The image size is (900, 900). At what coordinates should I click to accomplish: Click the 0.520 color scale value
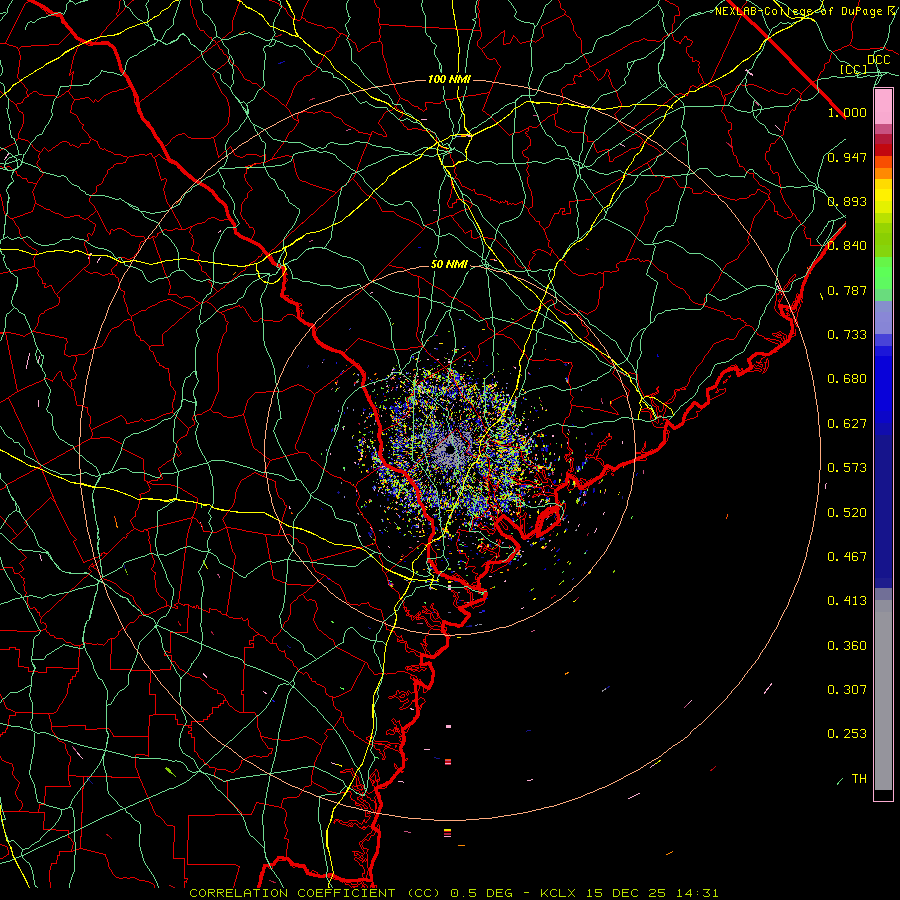click(847, 513)
